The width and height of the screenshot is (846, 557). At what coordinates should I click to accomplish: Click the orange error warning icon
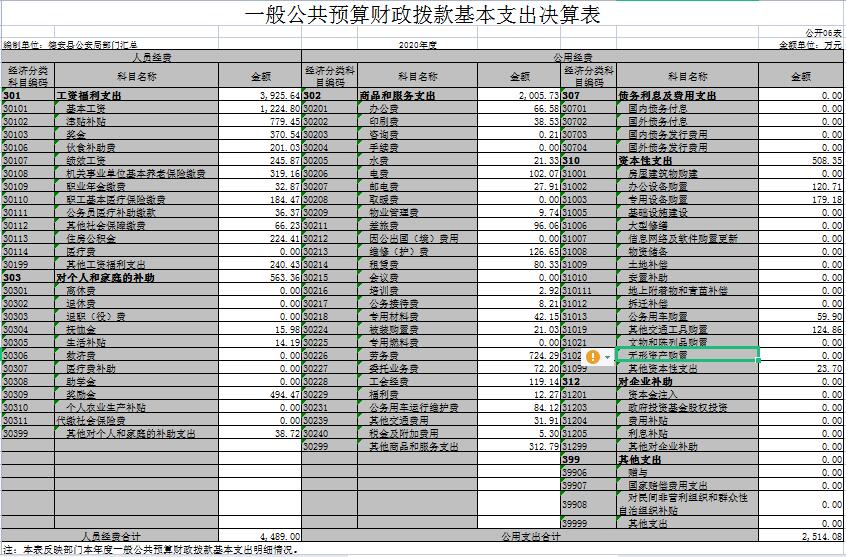pos(593,356)
